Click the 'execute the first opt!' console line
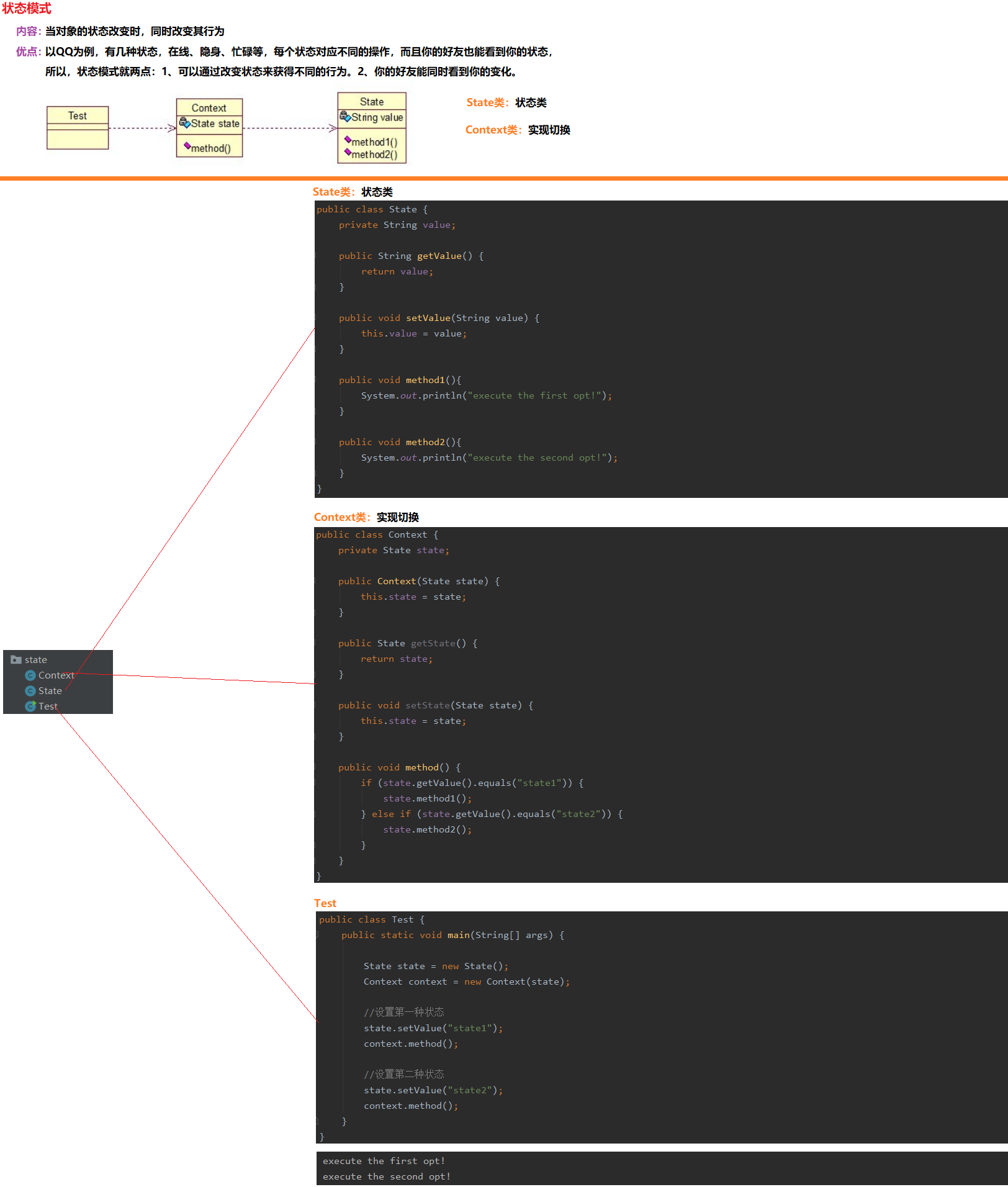1008x1187 pixels. 384,1161
